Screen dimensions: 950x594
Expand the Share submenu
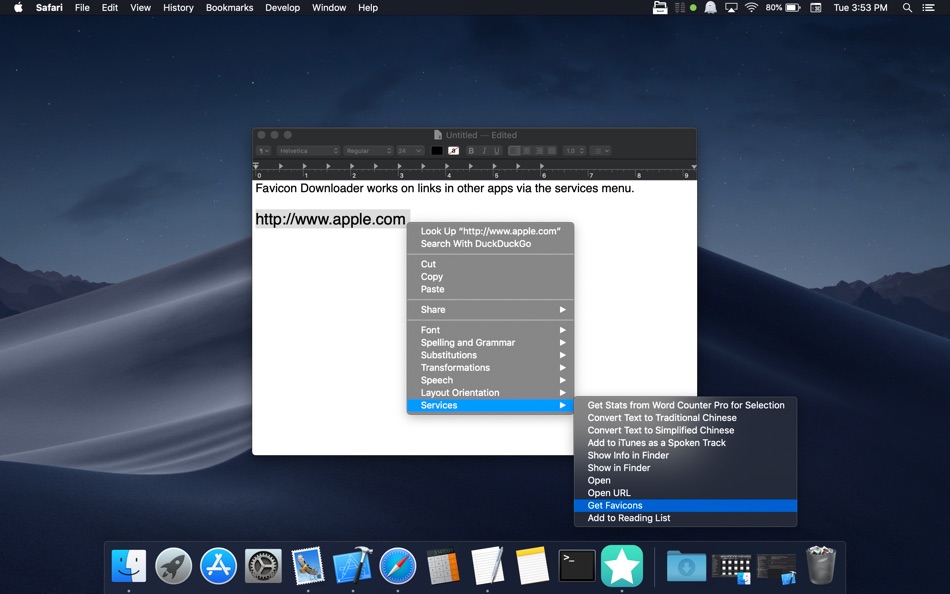pyautogui.click(x=490, y=310)
